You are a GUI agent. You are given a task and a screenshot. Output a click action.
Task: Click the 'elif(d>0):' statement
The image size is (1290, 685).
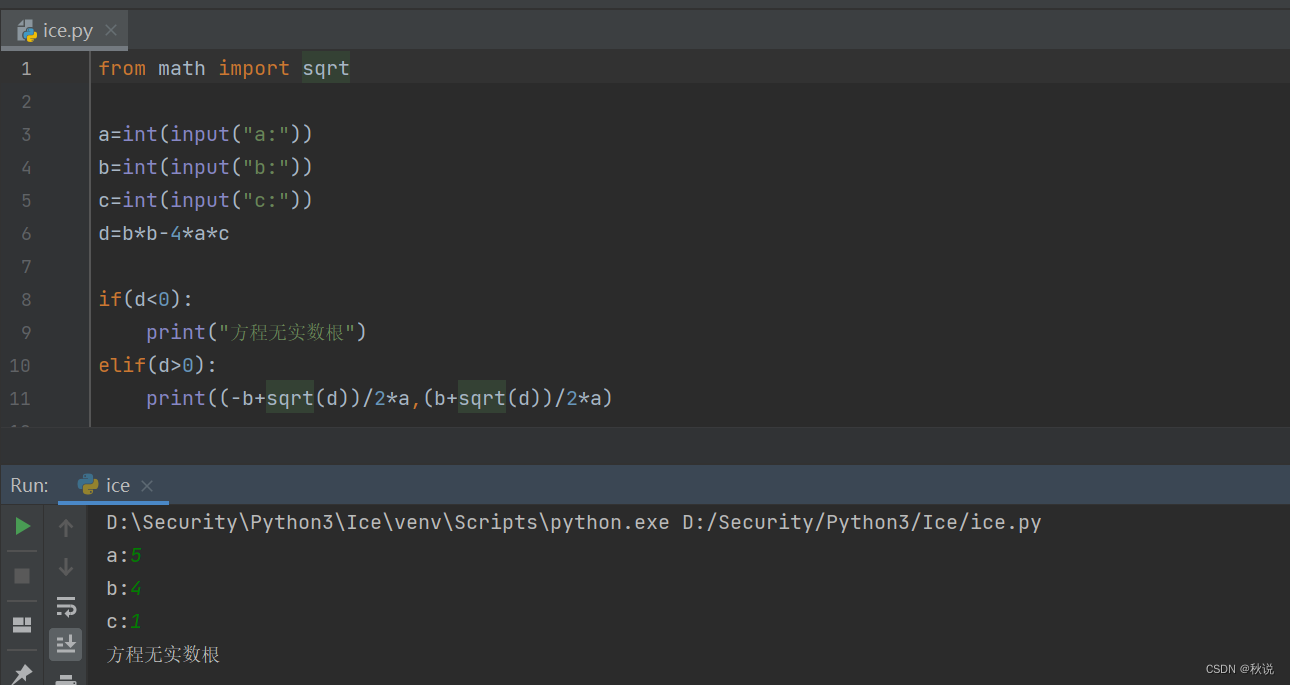coord(158,365)
